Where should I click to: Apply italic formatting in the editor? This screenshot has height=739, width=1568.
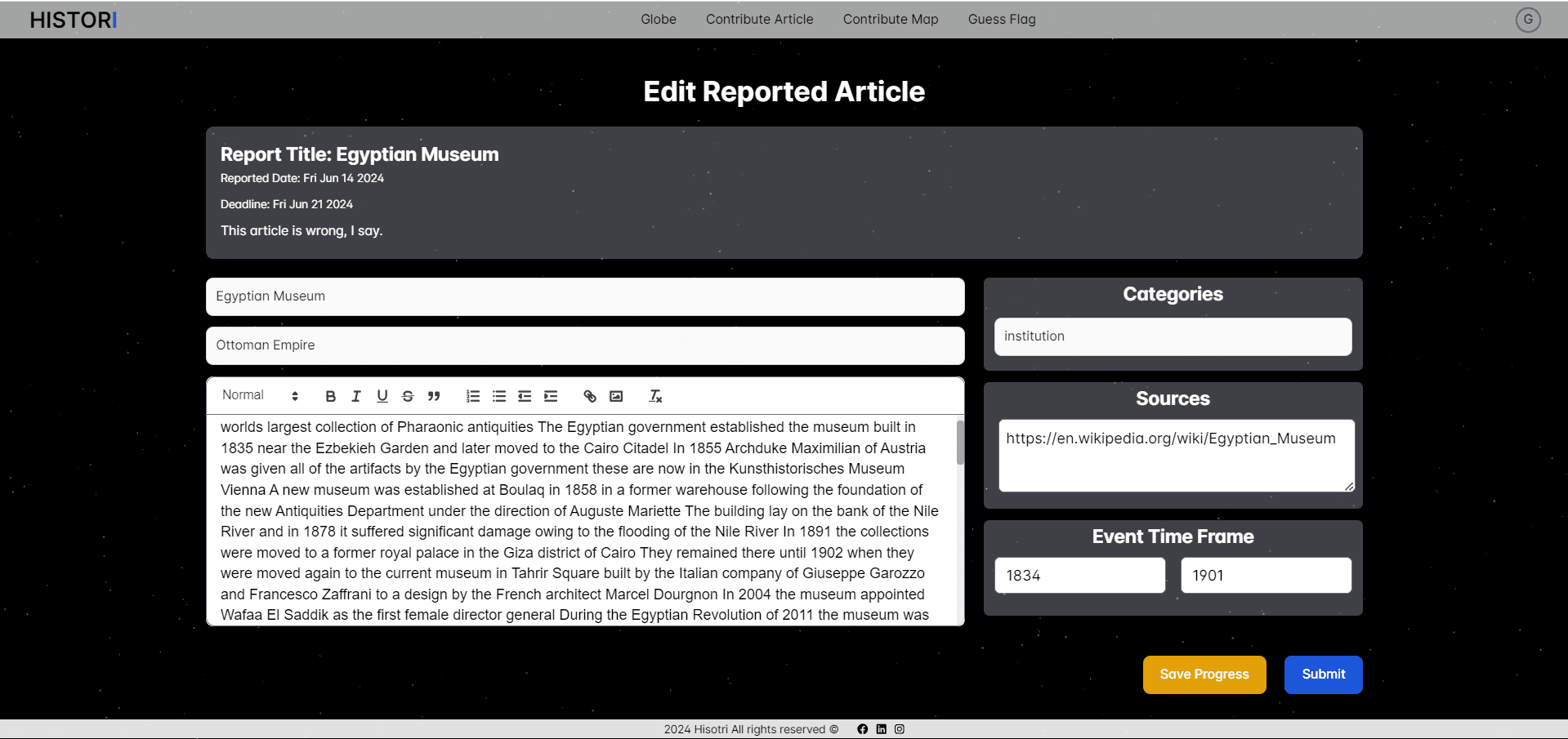pos(356,396)
